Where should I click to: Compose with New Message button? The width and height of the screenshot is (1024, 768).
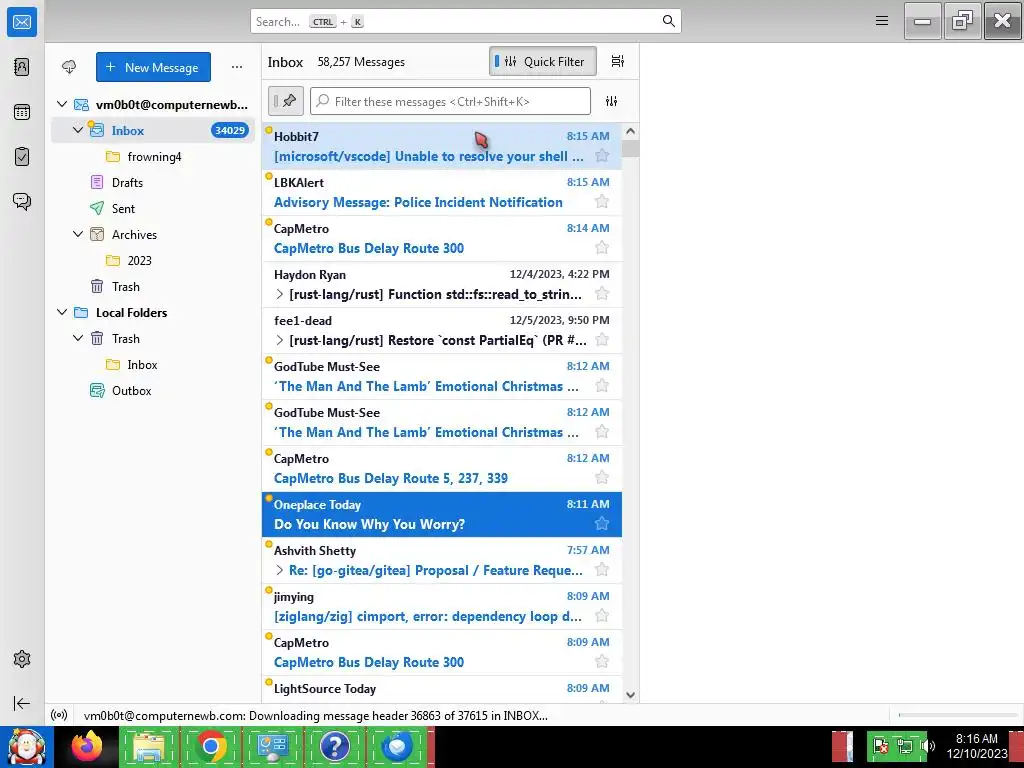[x=153, y=67]
